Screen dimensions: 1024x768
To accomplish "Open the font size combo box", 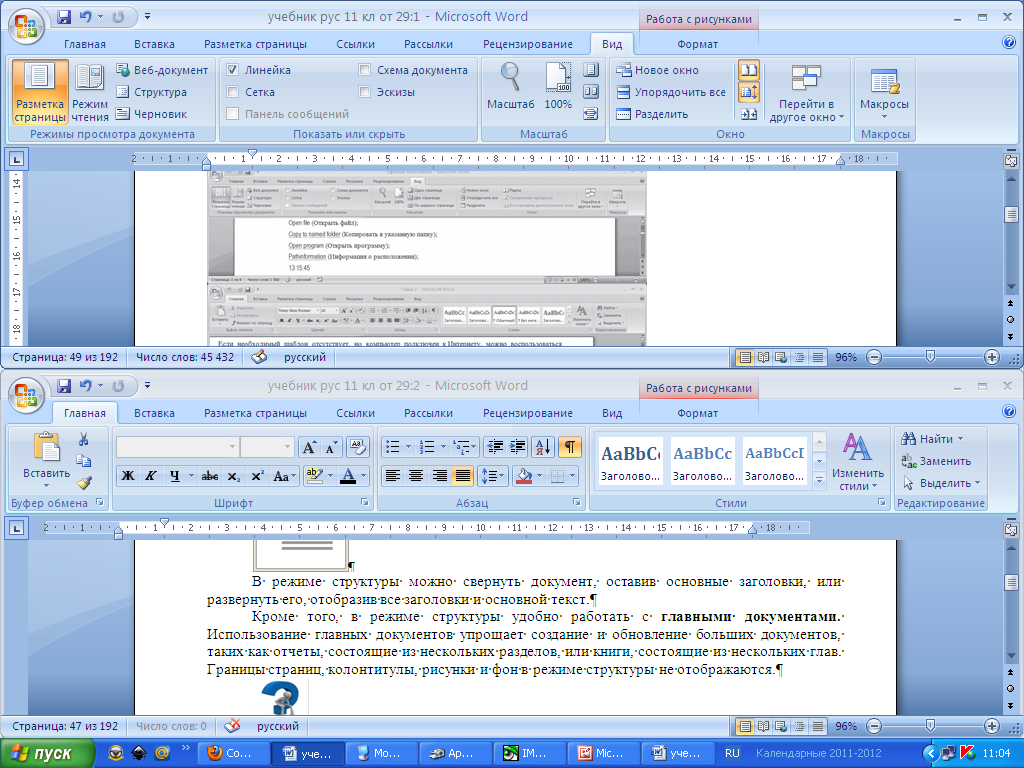I will [267, 447].
